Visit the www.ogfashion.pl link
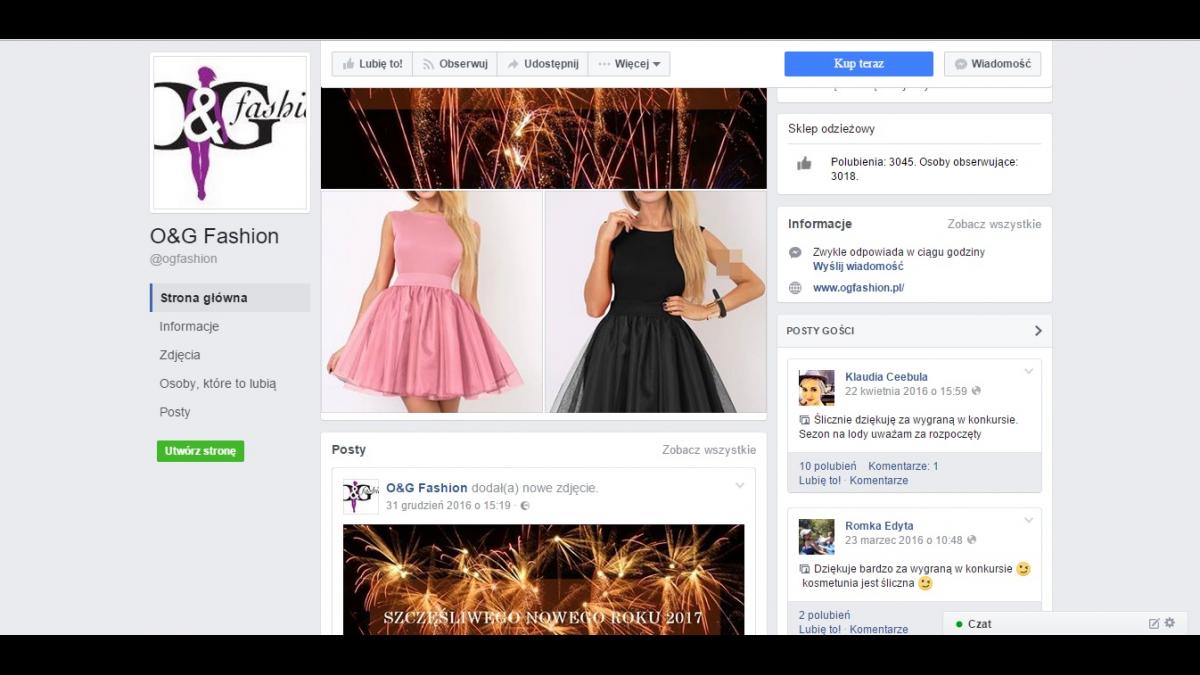Viewport: 1200px width, 675px height. 858,288
